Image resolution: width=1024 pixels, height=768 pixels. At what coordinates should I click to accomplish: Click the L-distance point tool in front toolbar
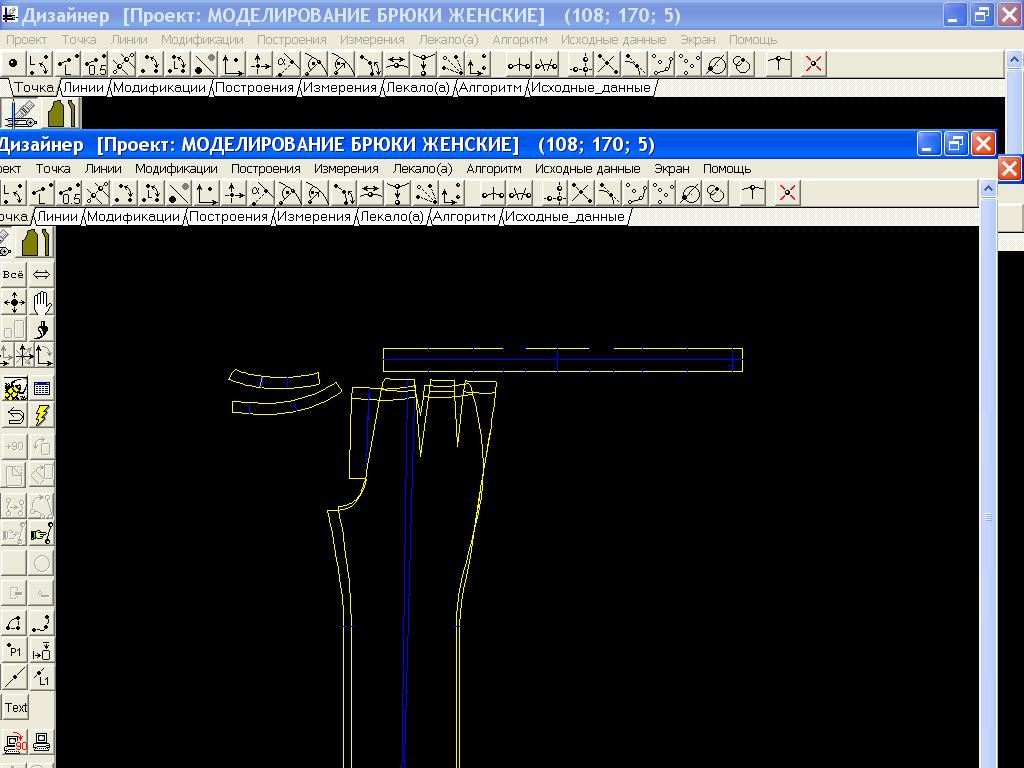click(42, 193)
